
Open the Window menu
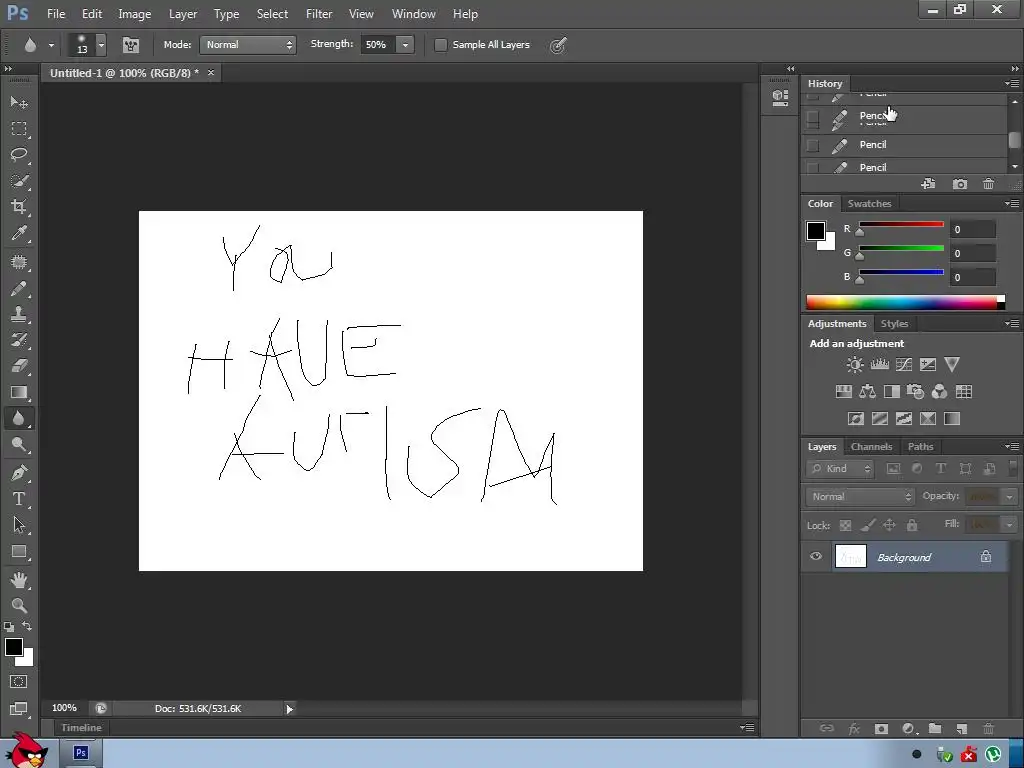pos(413,14)
